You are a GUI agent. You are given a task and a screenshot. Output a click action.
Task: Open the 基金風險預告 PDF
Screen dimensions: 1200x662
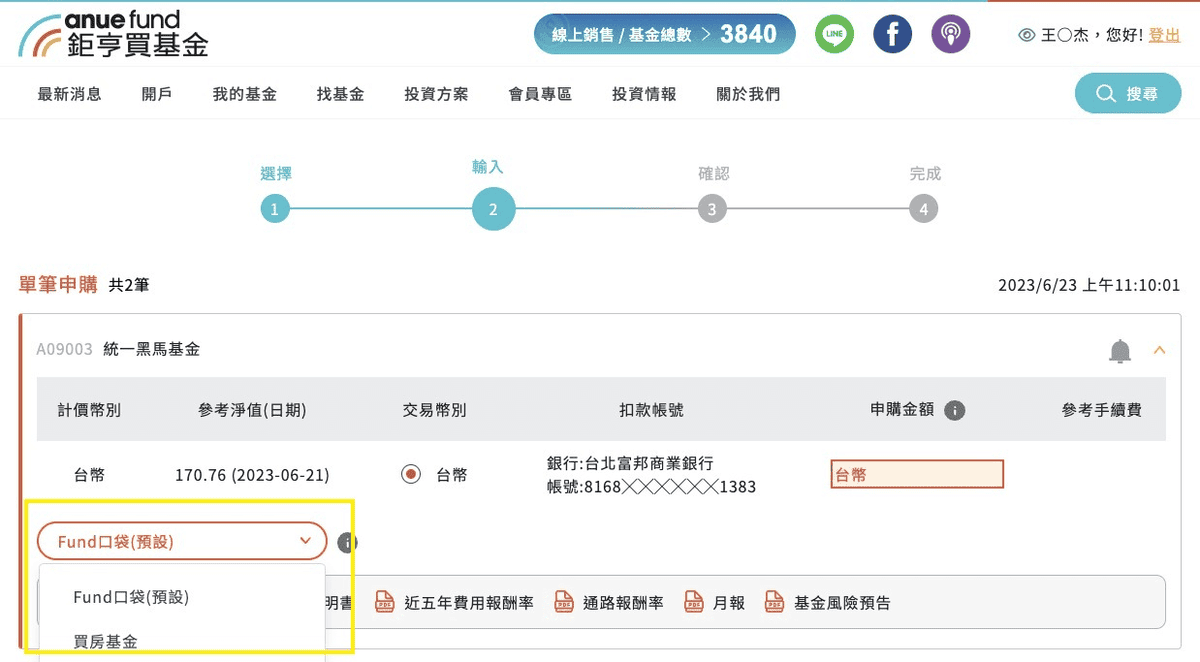[827, 602]
